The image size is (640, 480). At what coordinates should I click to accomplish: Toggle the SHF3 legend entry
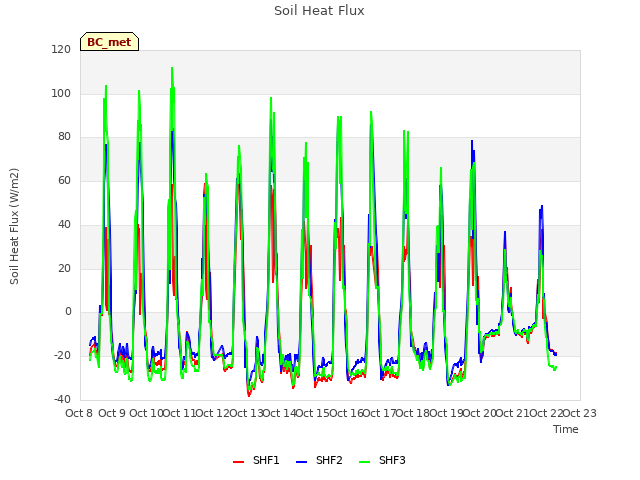(x=382, y=461)
